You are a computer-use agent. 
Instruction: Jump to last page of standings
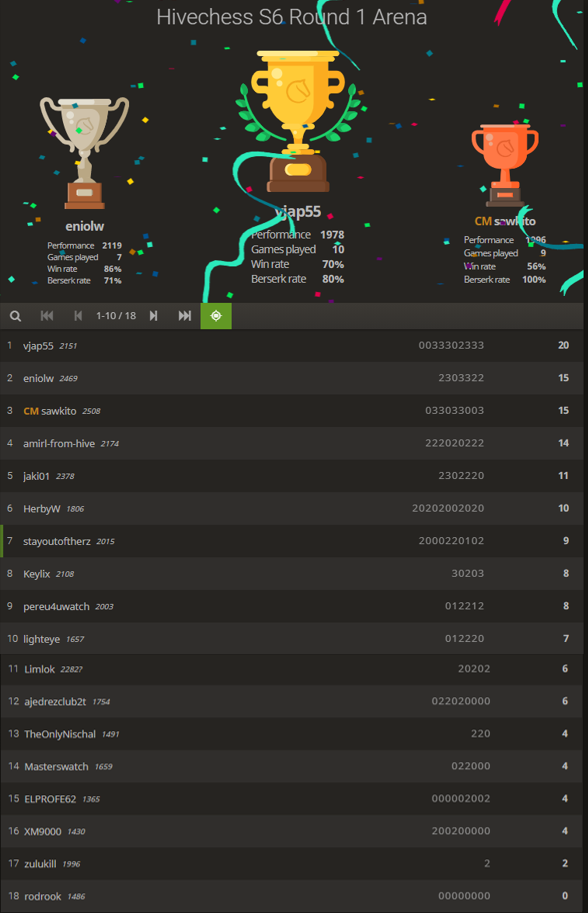click(x=185, y=316)
